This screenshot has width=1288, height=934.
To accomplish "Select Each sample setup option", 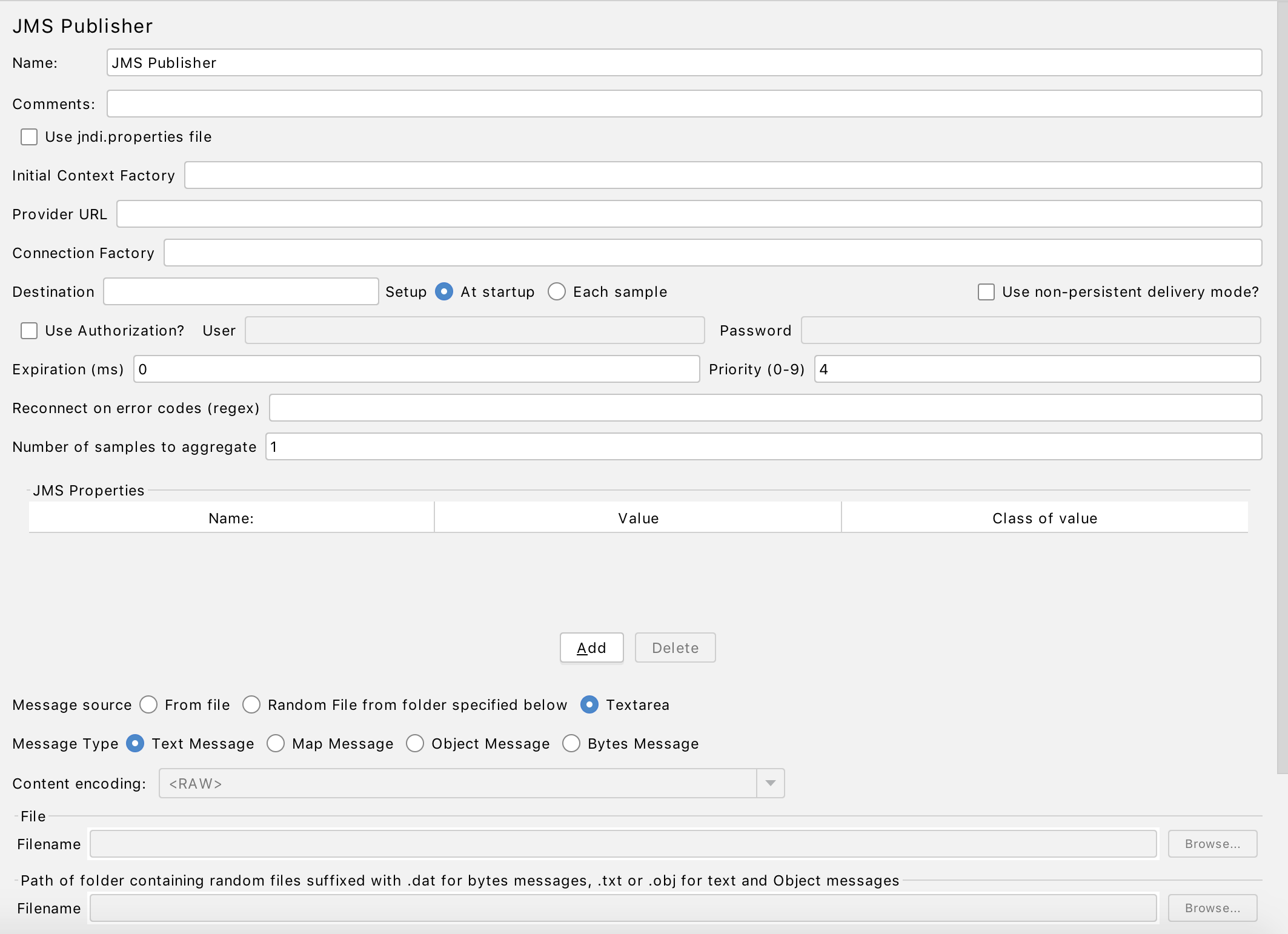I will pos(556,292).
